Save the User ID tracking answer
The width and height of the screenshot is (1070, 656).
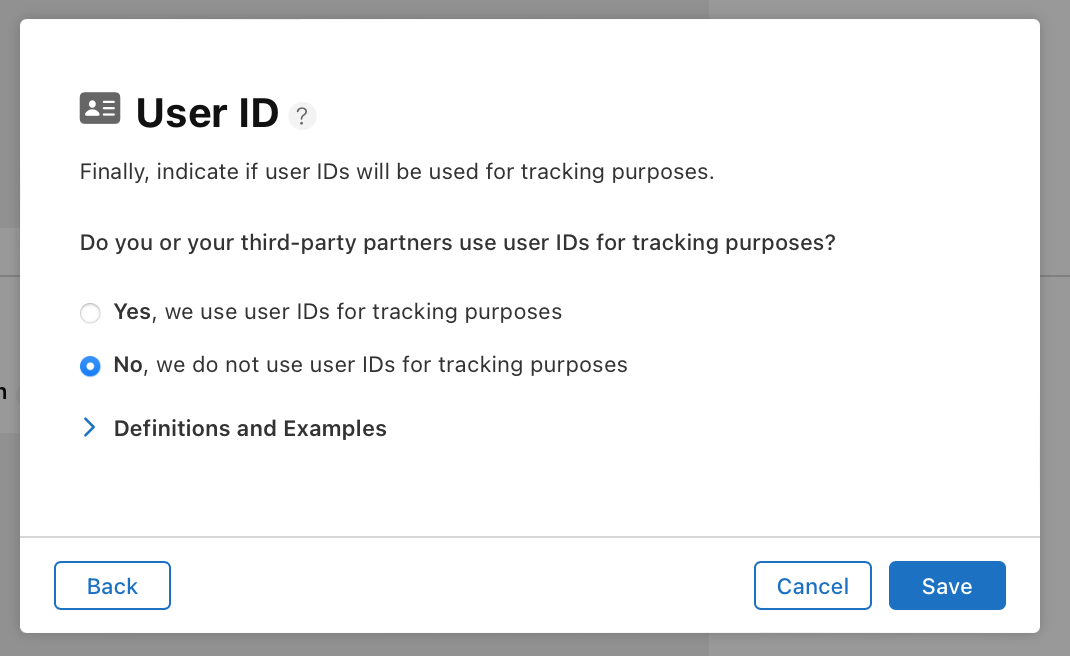pyautogui.click(x=947, y=586)
